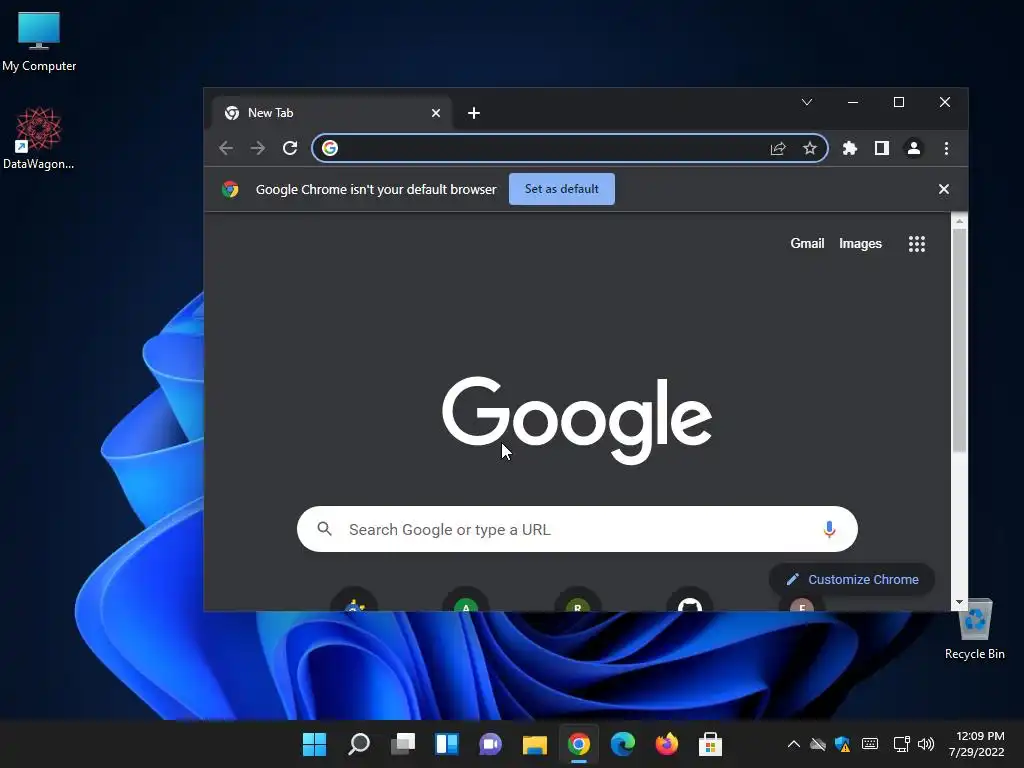Open the green 'A' shortcut tile
Image resolution: width=1024 pixels, height=768 pixels.
point(466,602)
